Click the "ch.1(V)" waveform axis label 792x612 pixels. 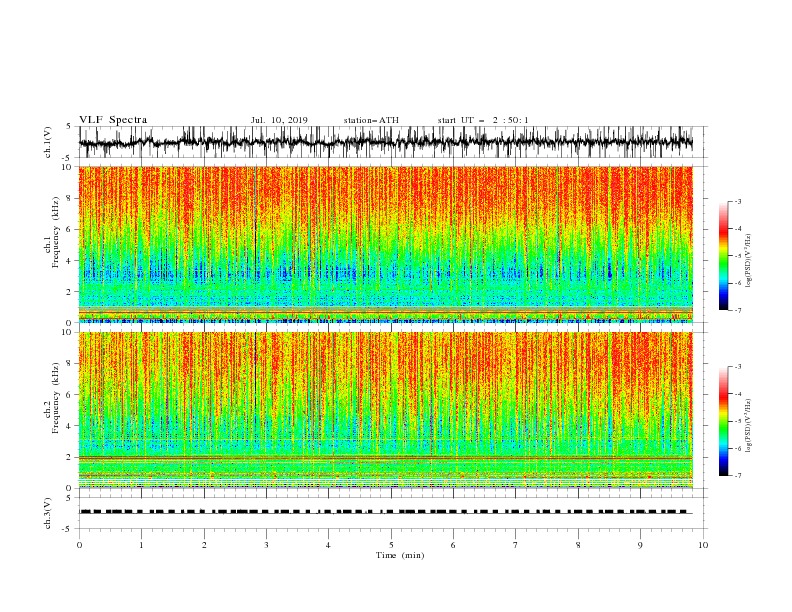pyautogui.click(x=48, y=142)
